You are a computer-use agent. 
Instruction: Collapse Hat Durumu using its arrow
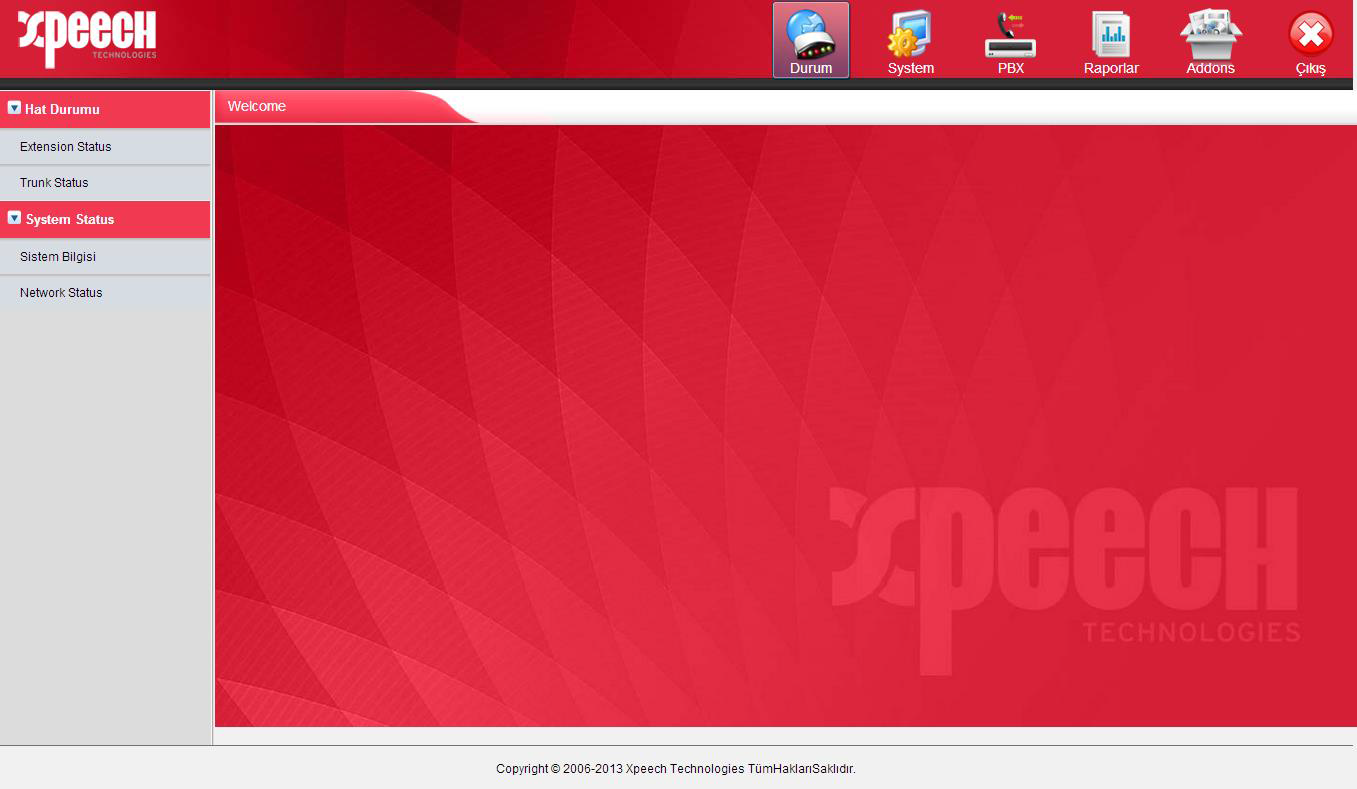click(x=14, y=108)
